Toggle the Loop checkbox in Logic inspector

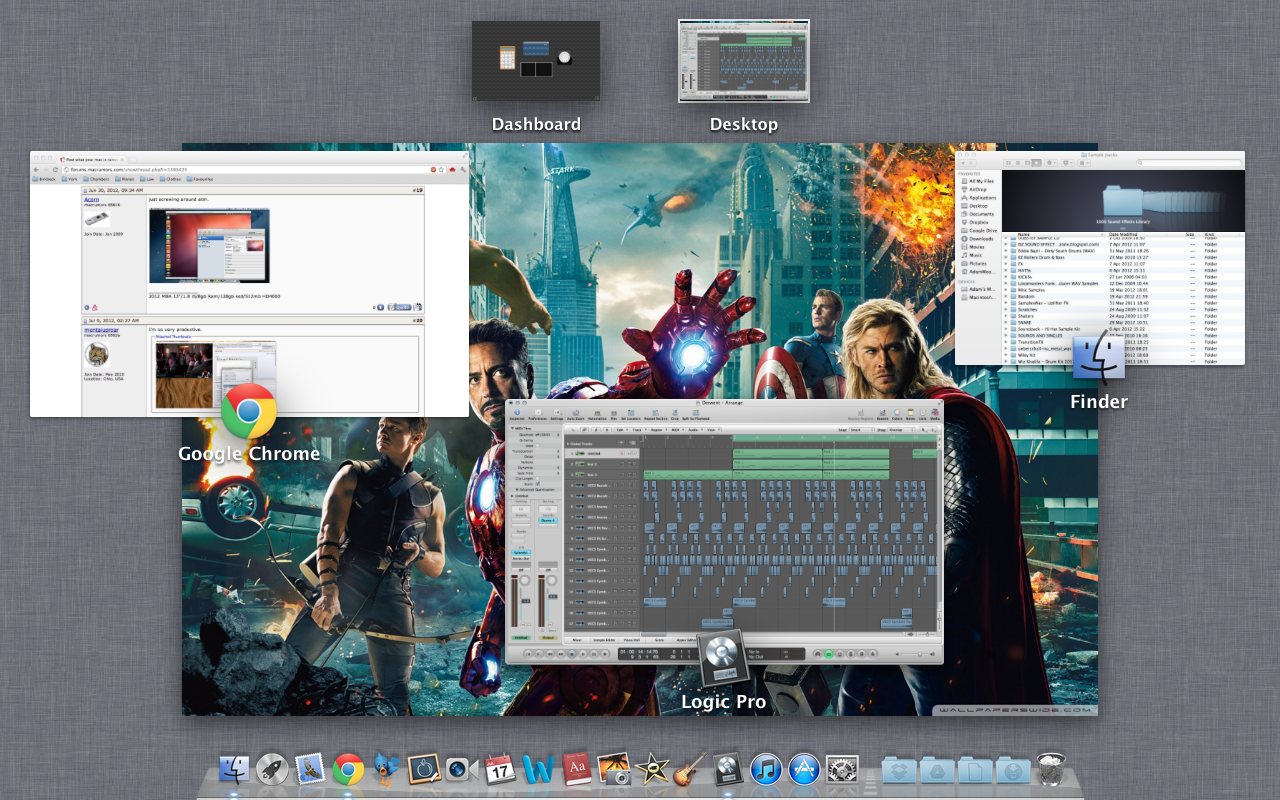(x=538, y=445)
